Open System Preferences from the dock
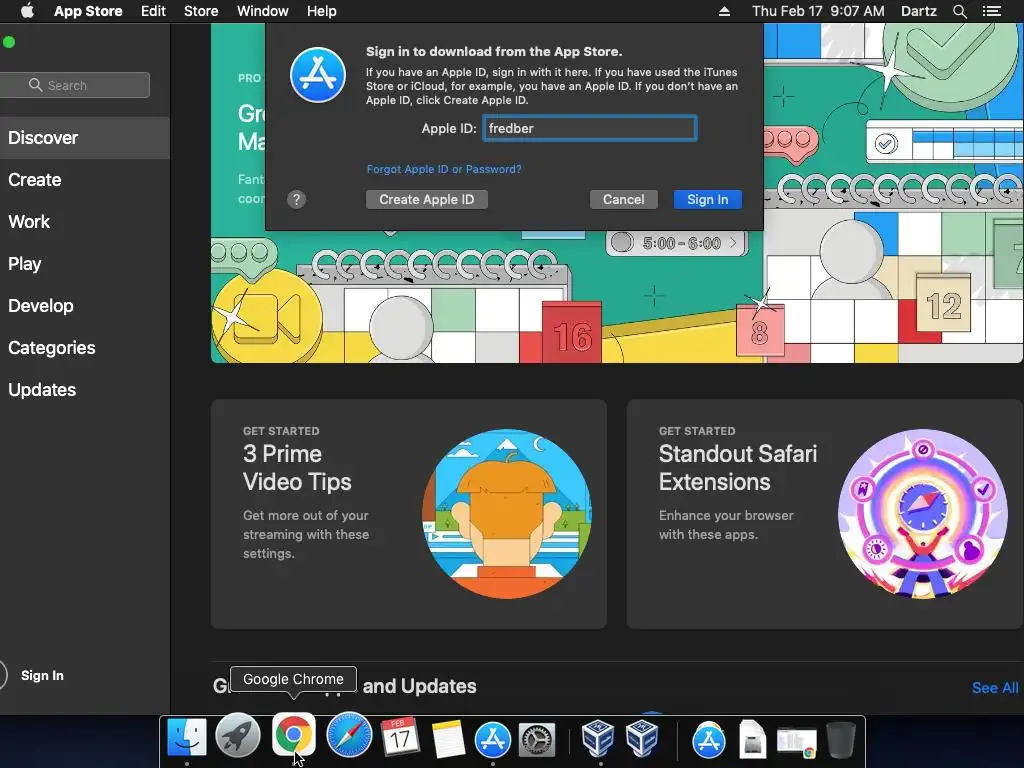1024x768 pixels. coord(537,741)
